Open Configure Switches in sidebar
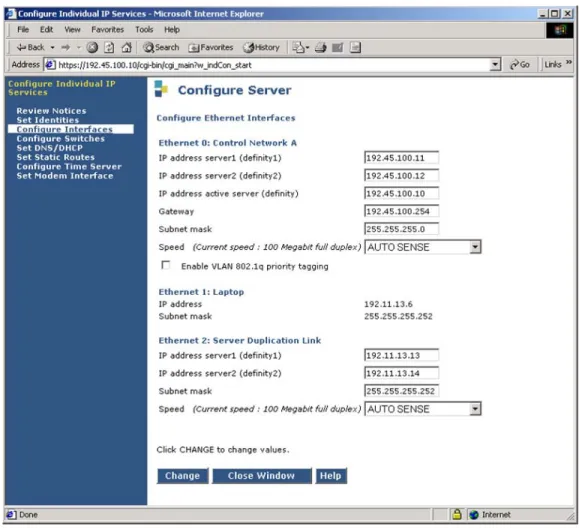 tap(61, 139)
